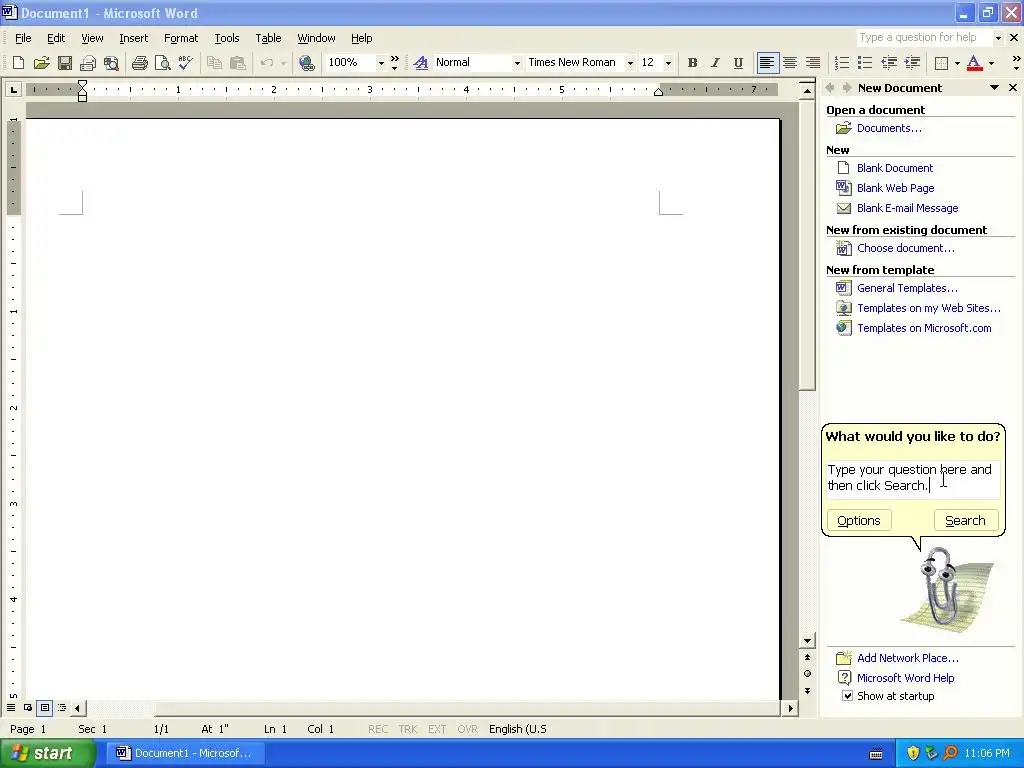1024x768 pixels.
Task: Run Spelling and Grammar check icon
Action: [x=185, y=63]
